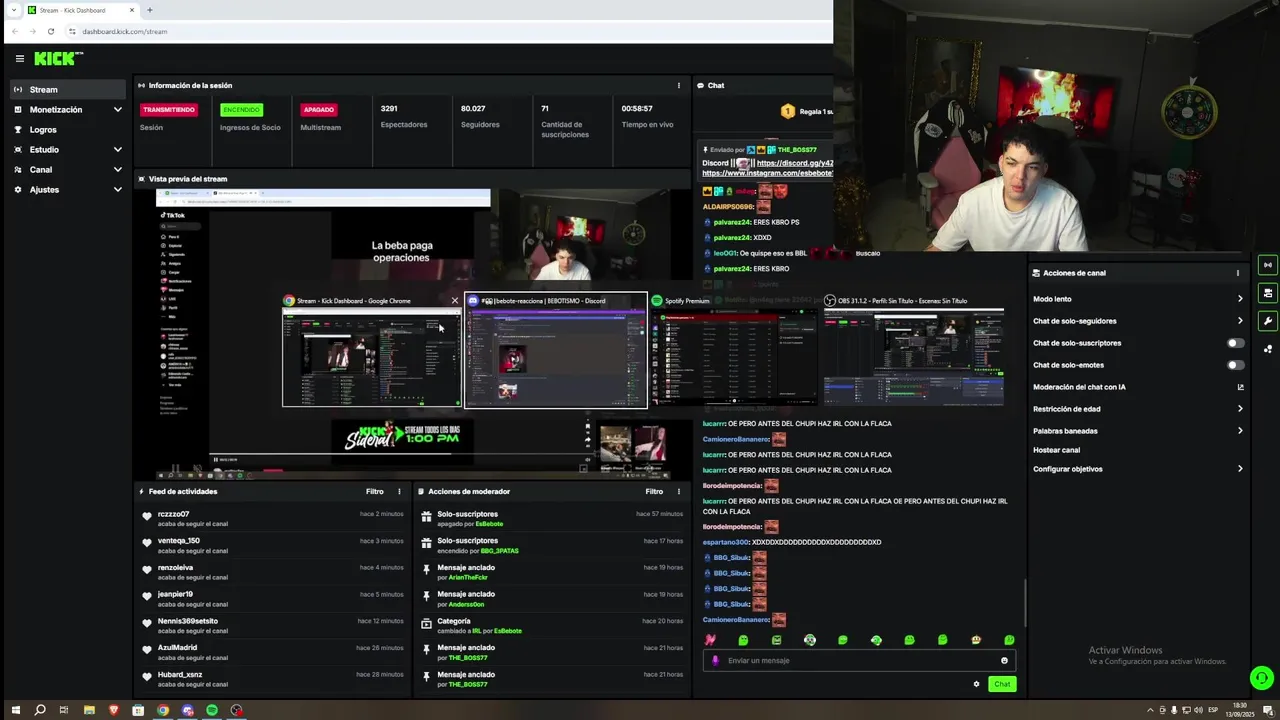
Task: Click the purple mic icon in message box
Action: [x=715, y=660]
